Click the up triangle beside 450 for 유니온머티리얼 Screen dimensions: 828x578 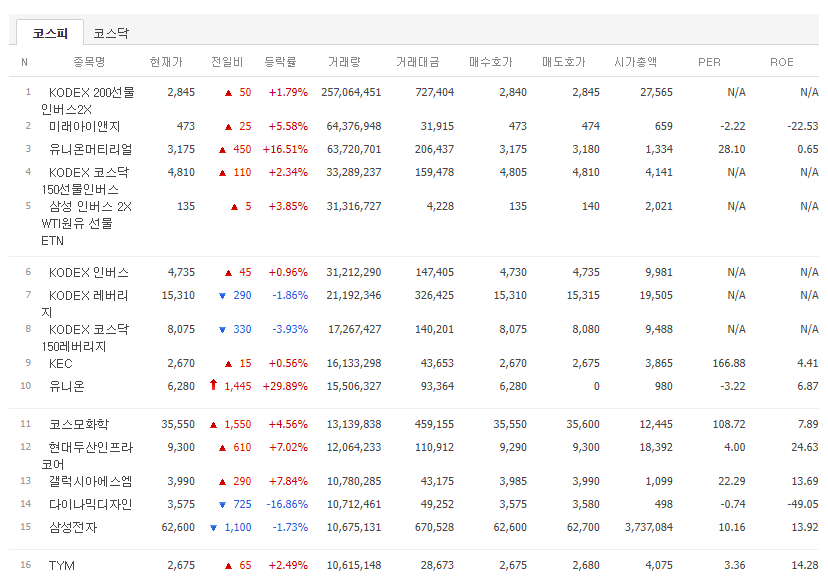point(222,150)
